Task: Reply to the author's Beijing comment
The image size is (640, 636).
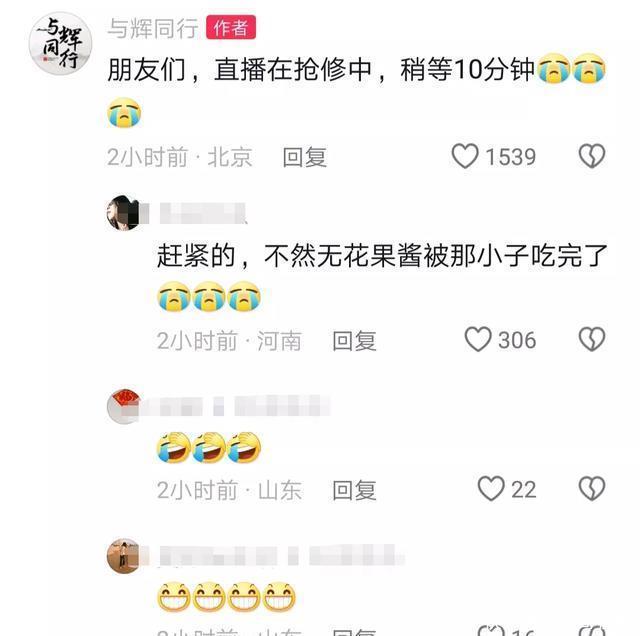Action: [x=305, y=157]
